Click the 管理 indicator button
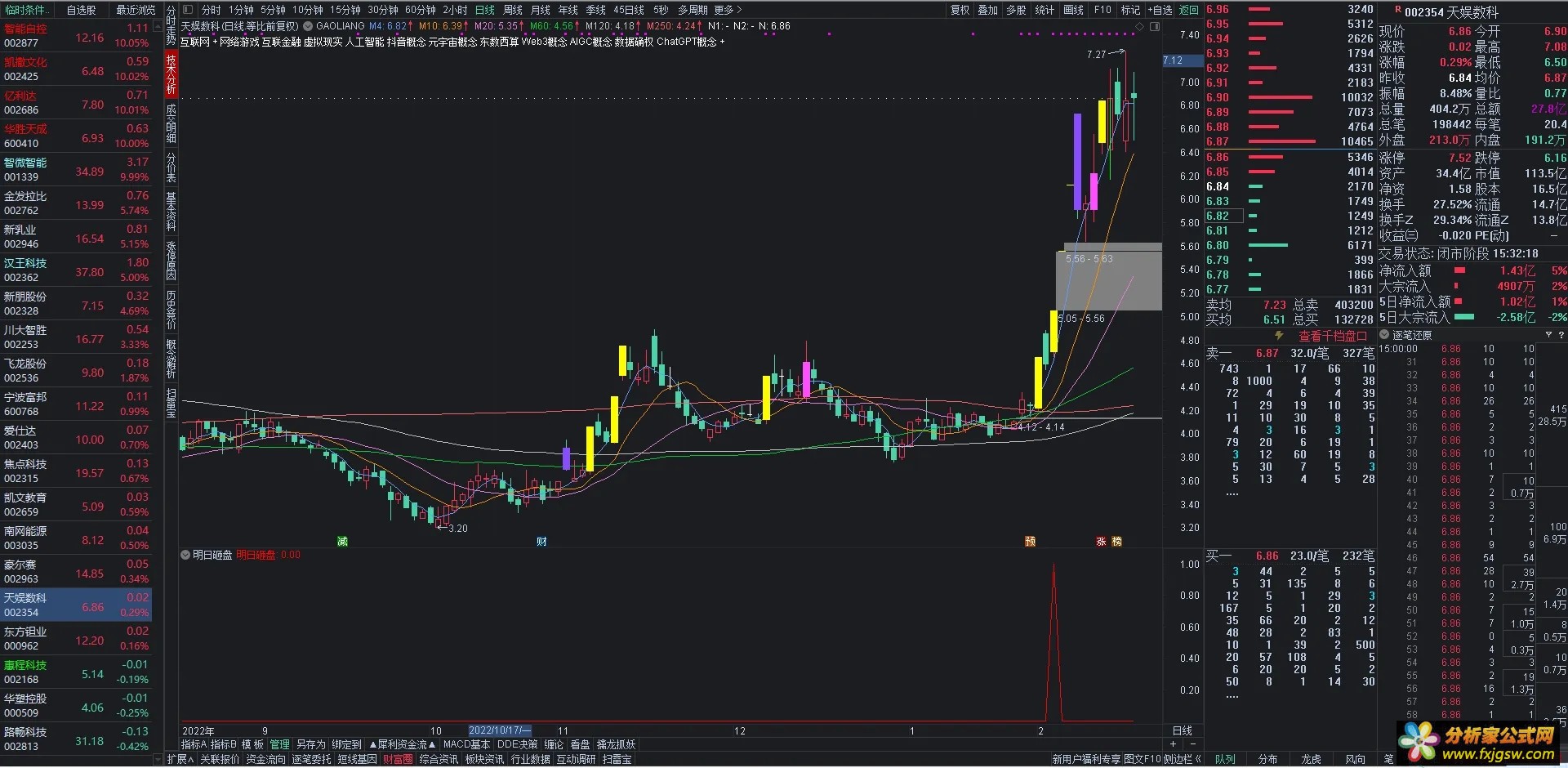Viewport: 1568px width, 768px height. tap(280, 744)
